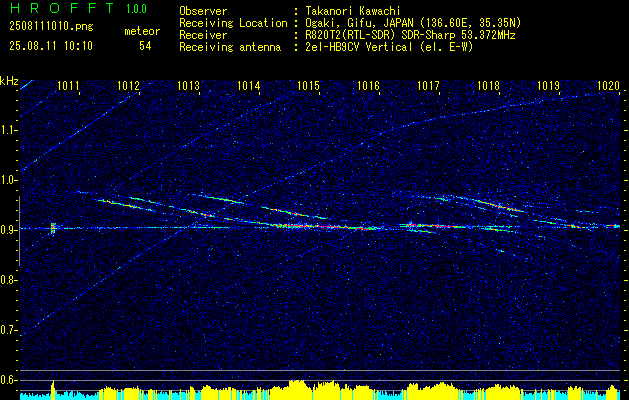Click the 1011 time axis marker
The height and width of the screenshot is (400, 629).
coord(68,85)
